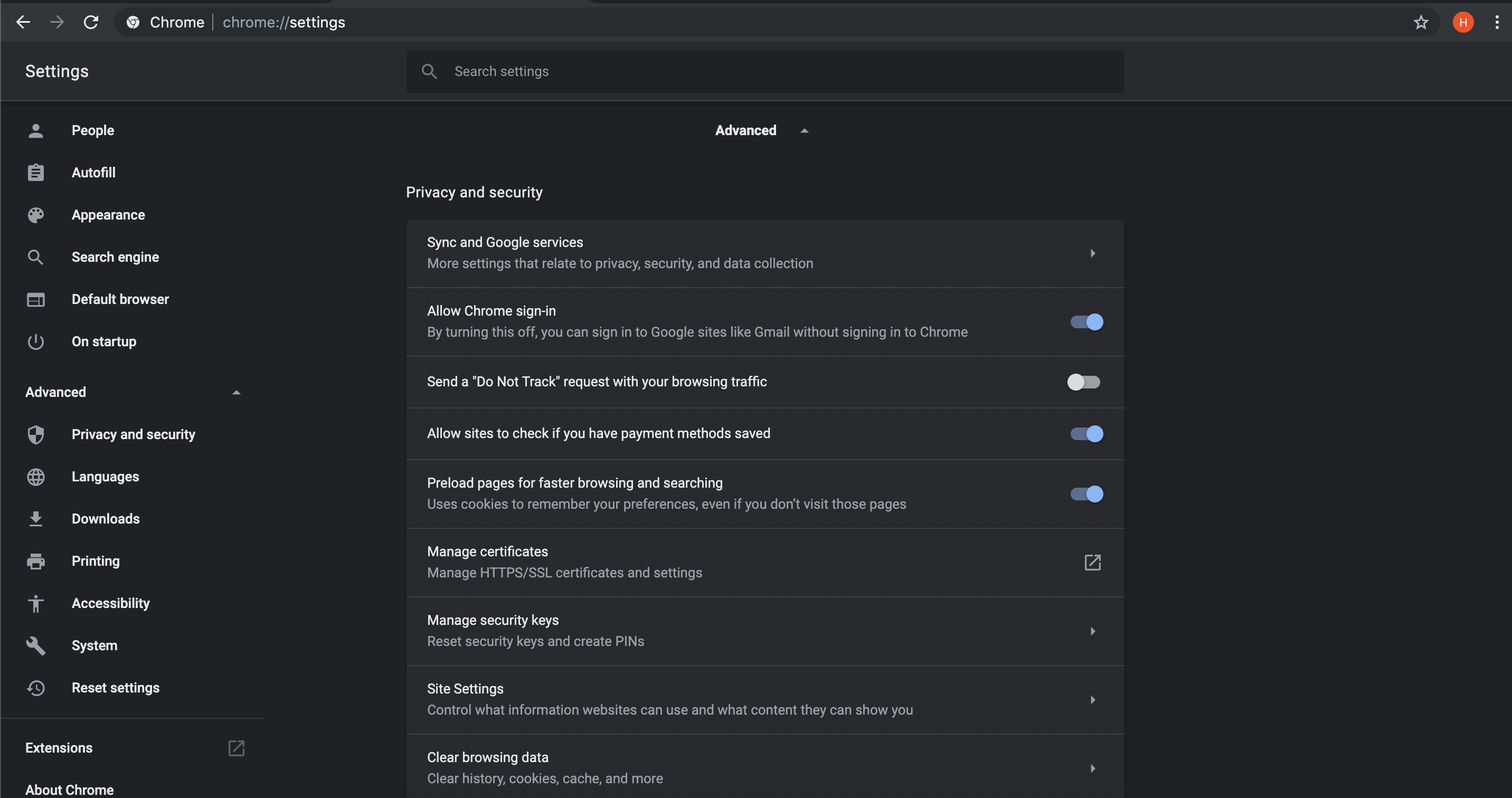
Task: Open Site Settings row text
Action: tap(465, 689)
